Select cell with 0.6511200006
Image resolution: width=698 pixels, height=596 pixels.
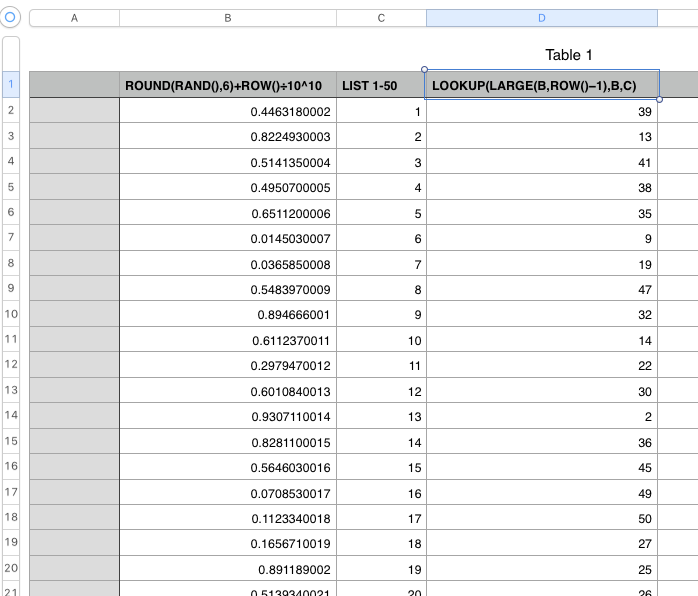228,212
